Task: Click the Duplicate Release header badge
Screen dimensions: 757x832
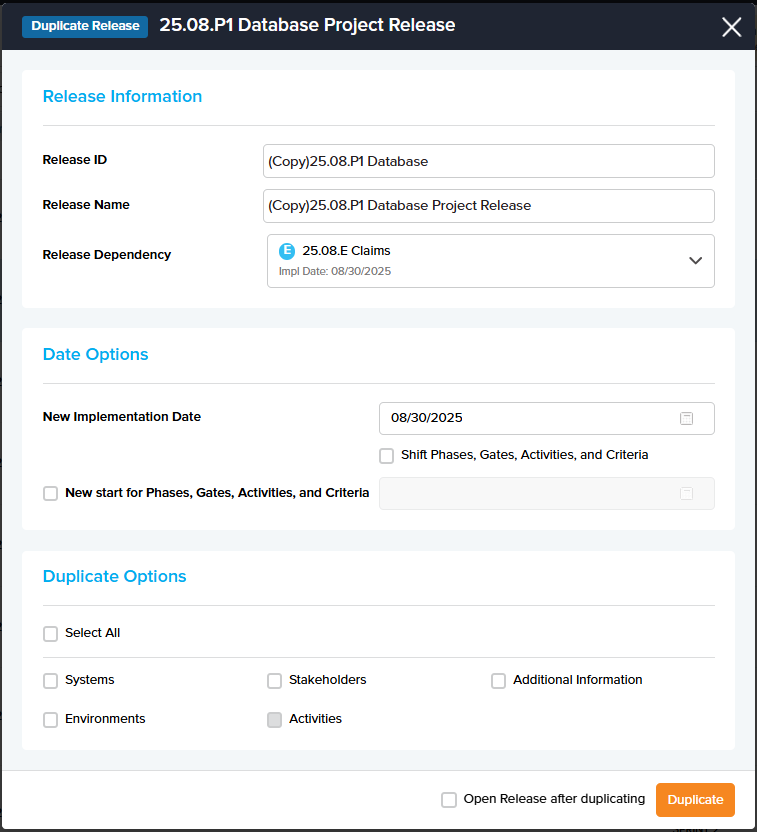Action: pos(85,26)
